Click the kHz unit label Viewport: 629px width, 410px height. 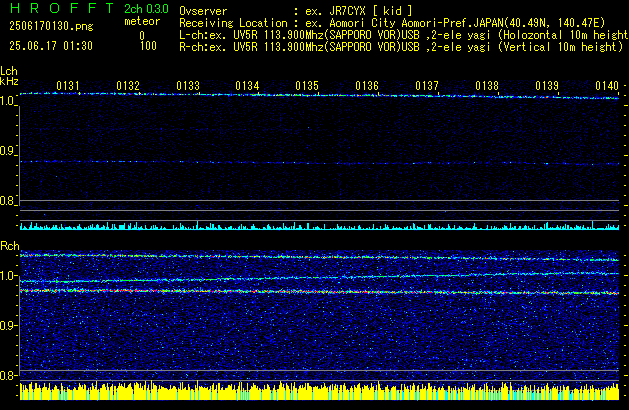pyautogui.click(x=9, y=81)
